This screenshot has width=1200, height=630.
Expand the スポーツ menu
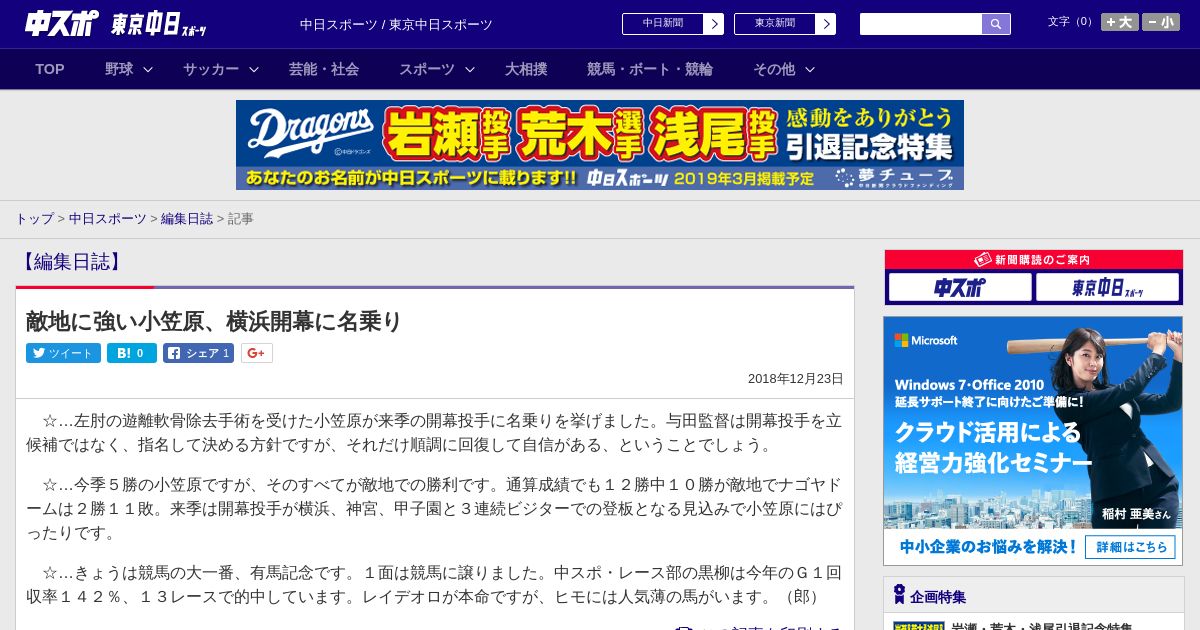coord(436,69)
